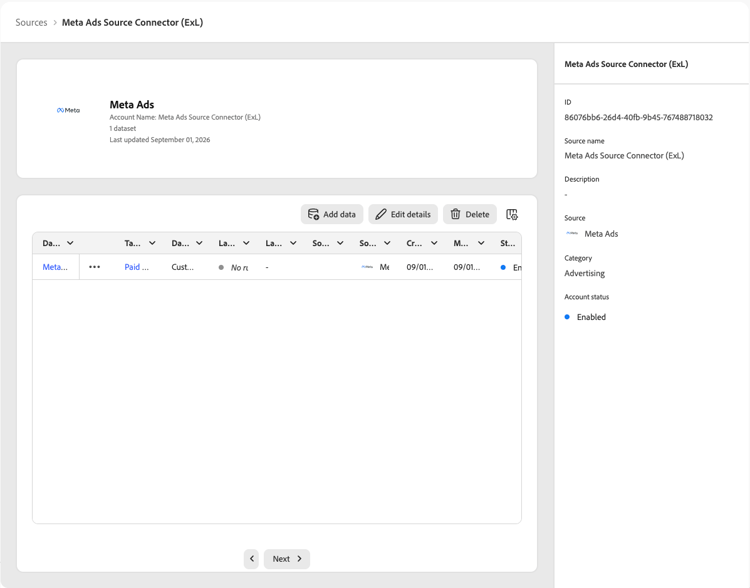This screenshot has height=588, width=750.
Task: Click the 'Cust...' cell in the dataflow row
Action: (183, 267)
